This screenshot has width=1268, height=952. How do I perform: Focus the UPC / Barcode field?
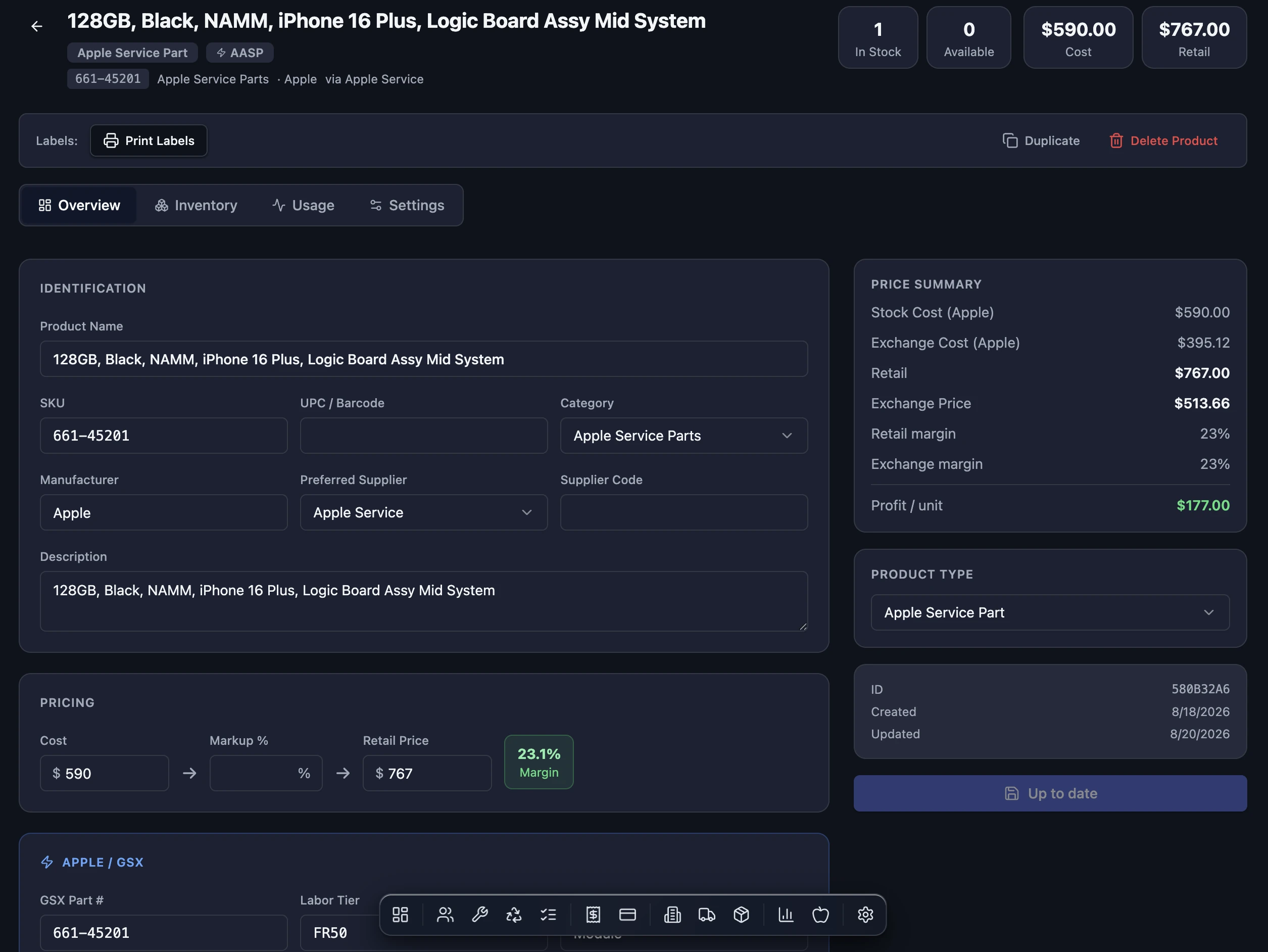(424, 436)
